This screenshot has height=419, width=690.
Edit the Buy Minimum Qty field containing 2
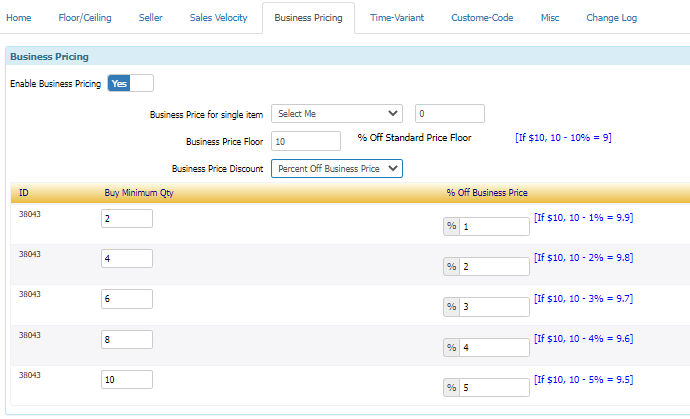click(127, 218)
